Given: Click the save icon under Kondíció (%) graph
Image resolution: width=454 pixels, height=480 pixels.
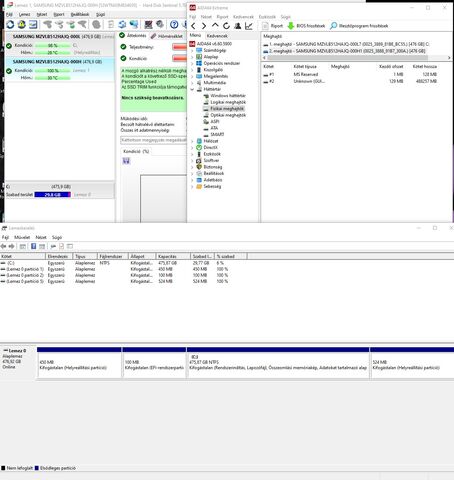Looking at the screenshot, I should pos(126,161).
